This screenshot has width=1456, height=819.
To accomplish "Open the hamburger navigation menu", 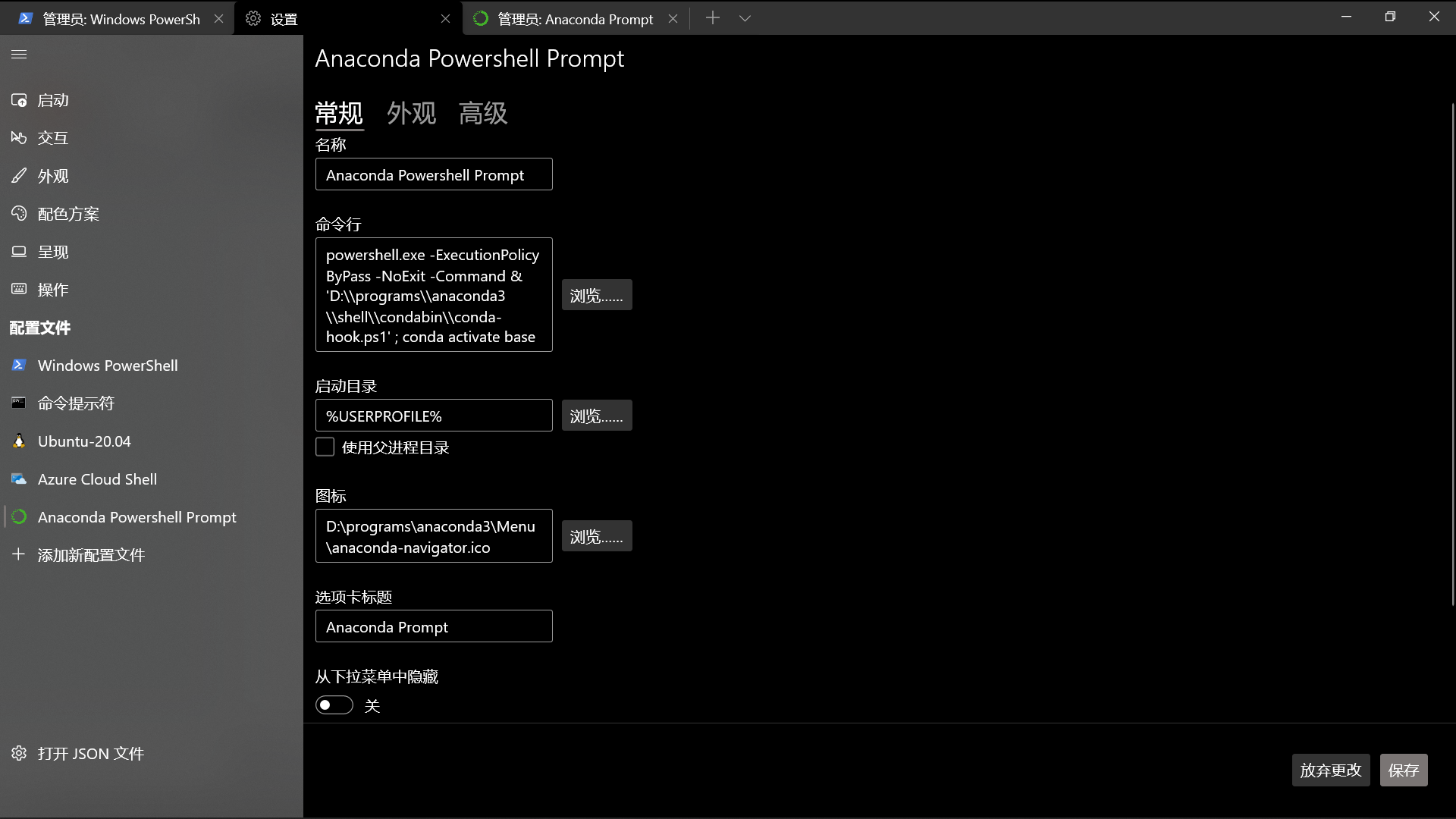I will 19,54.
